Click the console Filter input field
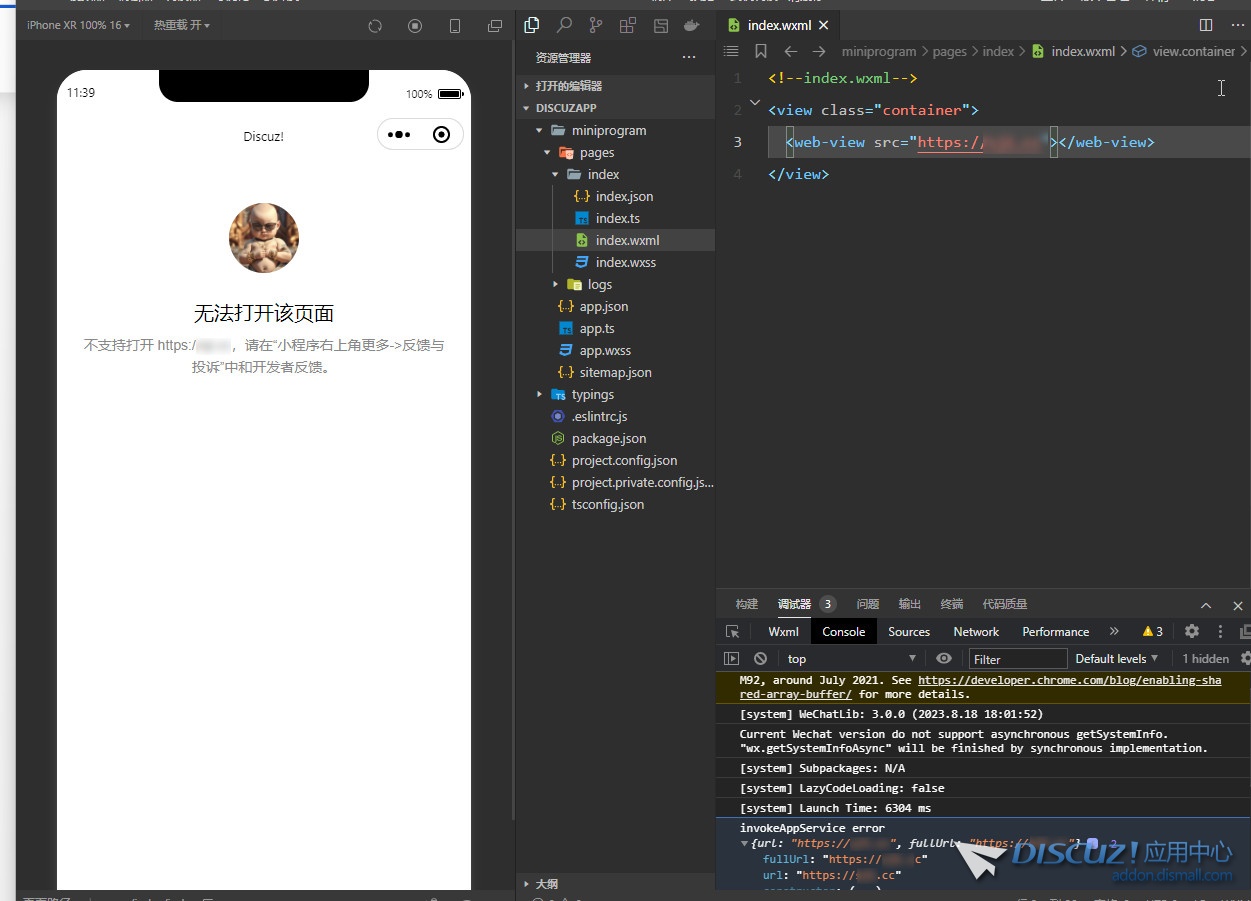Viewport: 1251px width, 901px height. pos(1017,659)
